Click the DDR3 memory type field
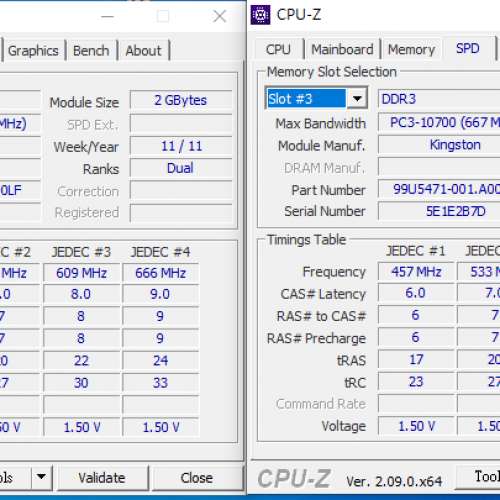This screenshot has height=500, width=500. click(x=439, y=99)
